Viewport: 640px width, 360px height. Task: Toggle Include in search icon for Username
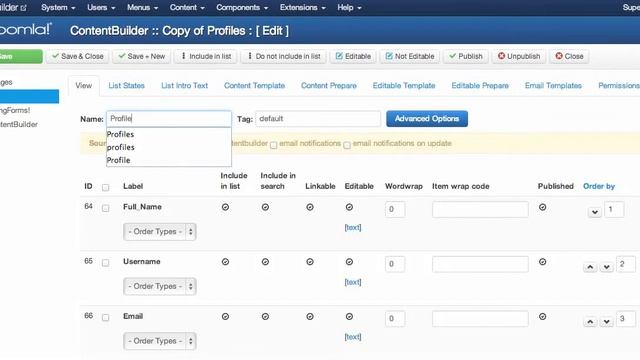tap(265, 262)
